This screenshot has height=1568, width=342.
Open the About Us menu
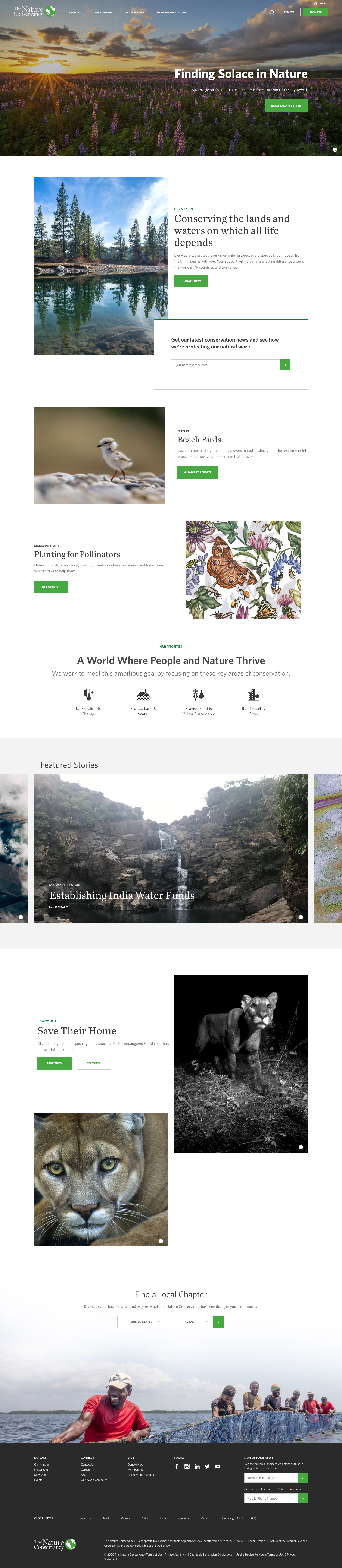tap(75, 12)
